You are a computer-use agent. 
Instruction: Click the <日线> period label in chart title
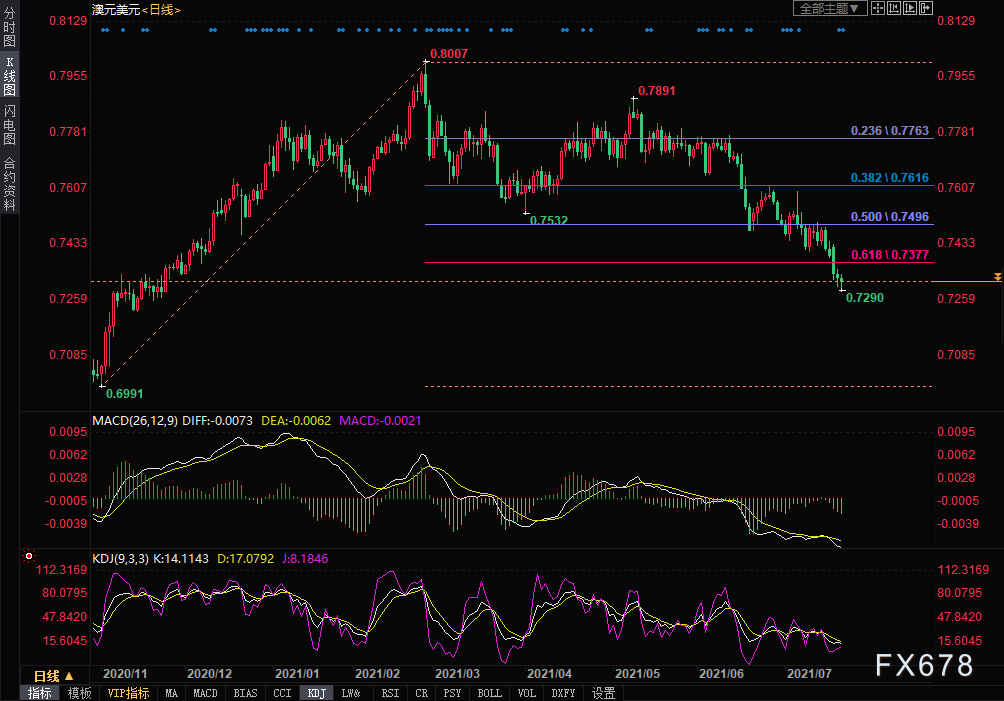[162, 9]
